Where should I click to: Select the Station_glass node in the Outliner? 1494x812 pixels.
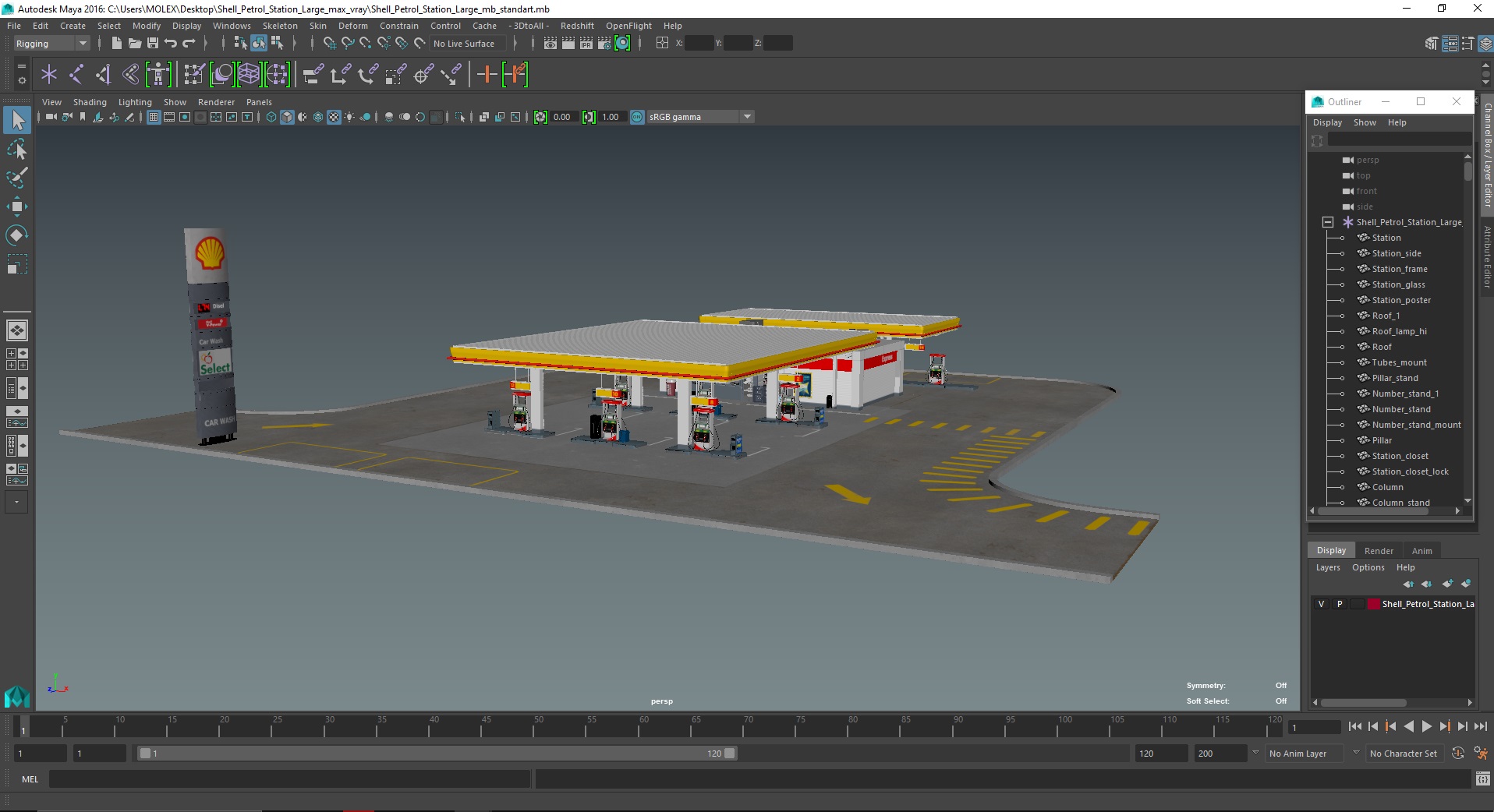pos(1398,284)
